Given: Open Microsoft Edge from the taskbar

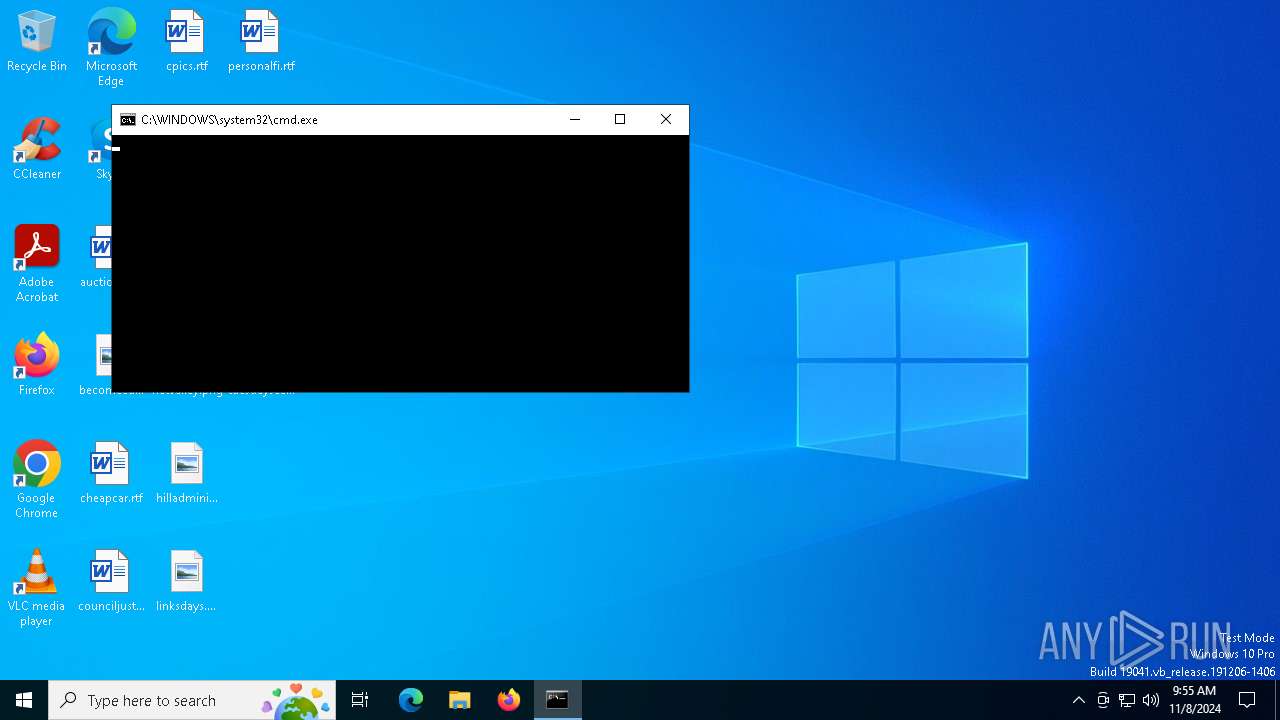Looking at the screenshot, I should [x=411, y=700].
